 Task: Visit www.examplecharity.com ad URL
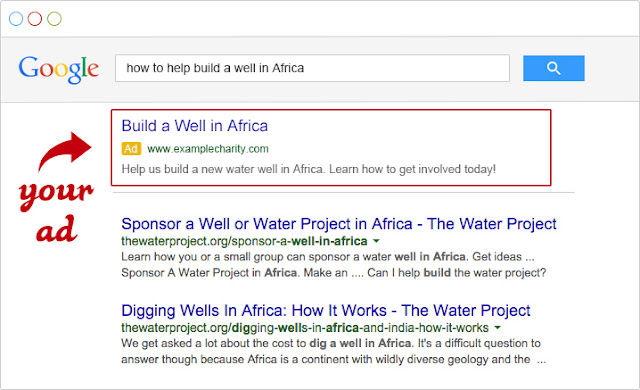pyautogui.click(x=208, y=149)
